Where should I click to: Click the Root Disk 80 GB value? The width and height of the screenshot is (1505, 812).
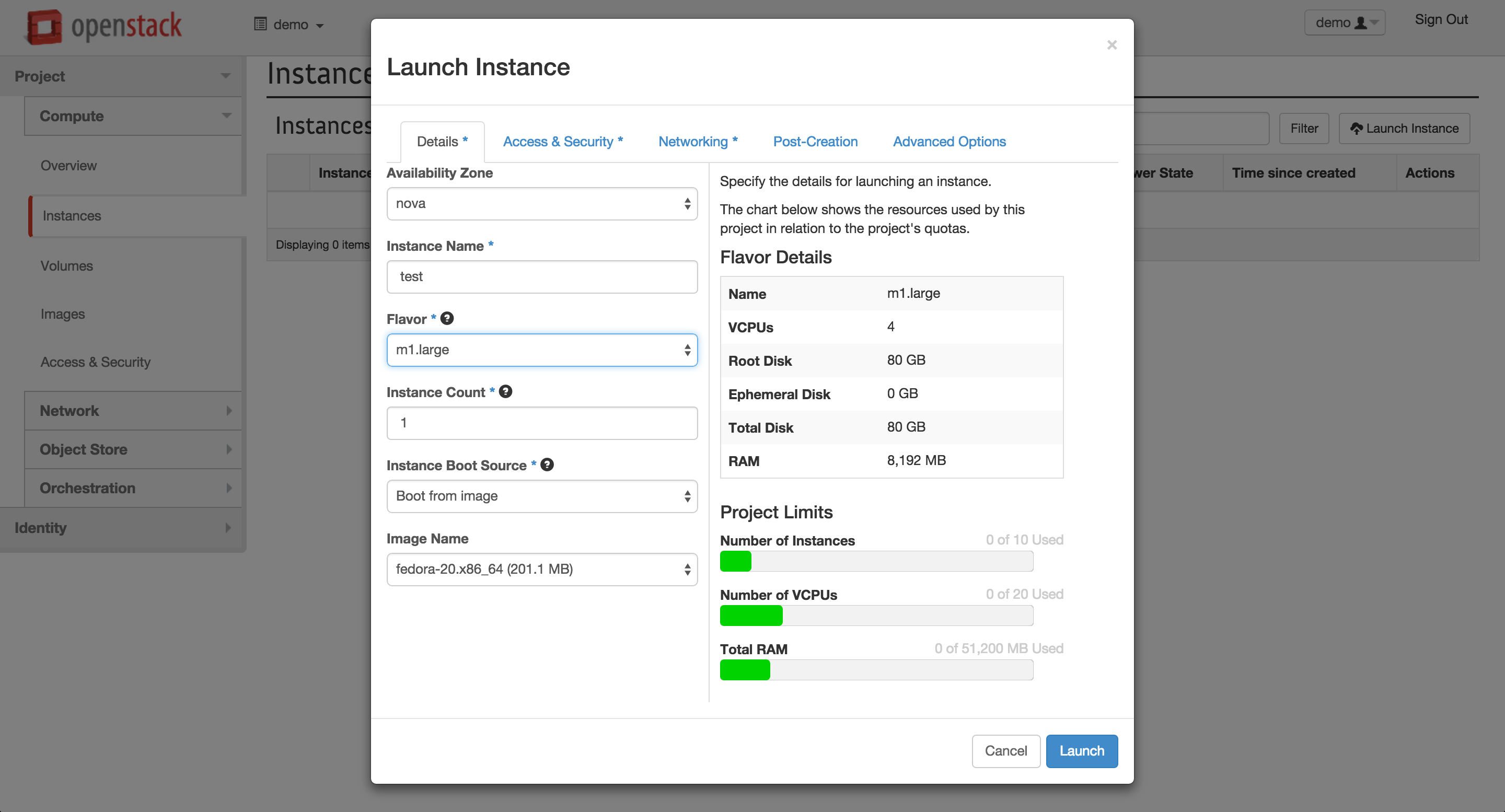pos(906,361)
